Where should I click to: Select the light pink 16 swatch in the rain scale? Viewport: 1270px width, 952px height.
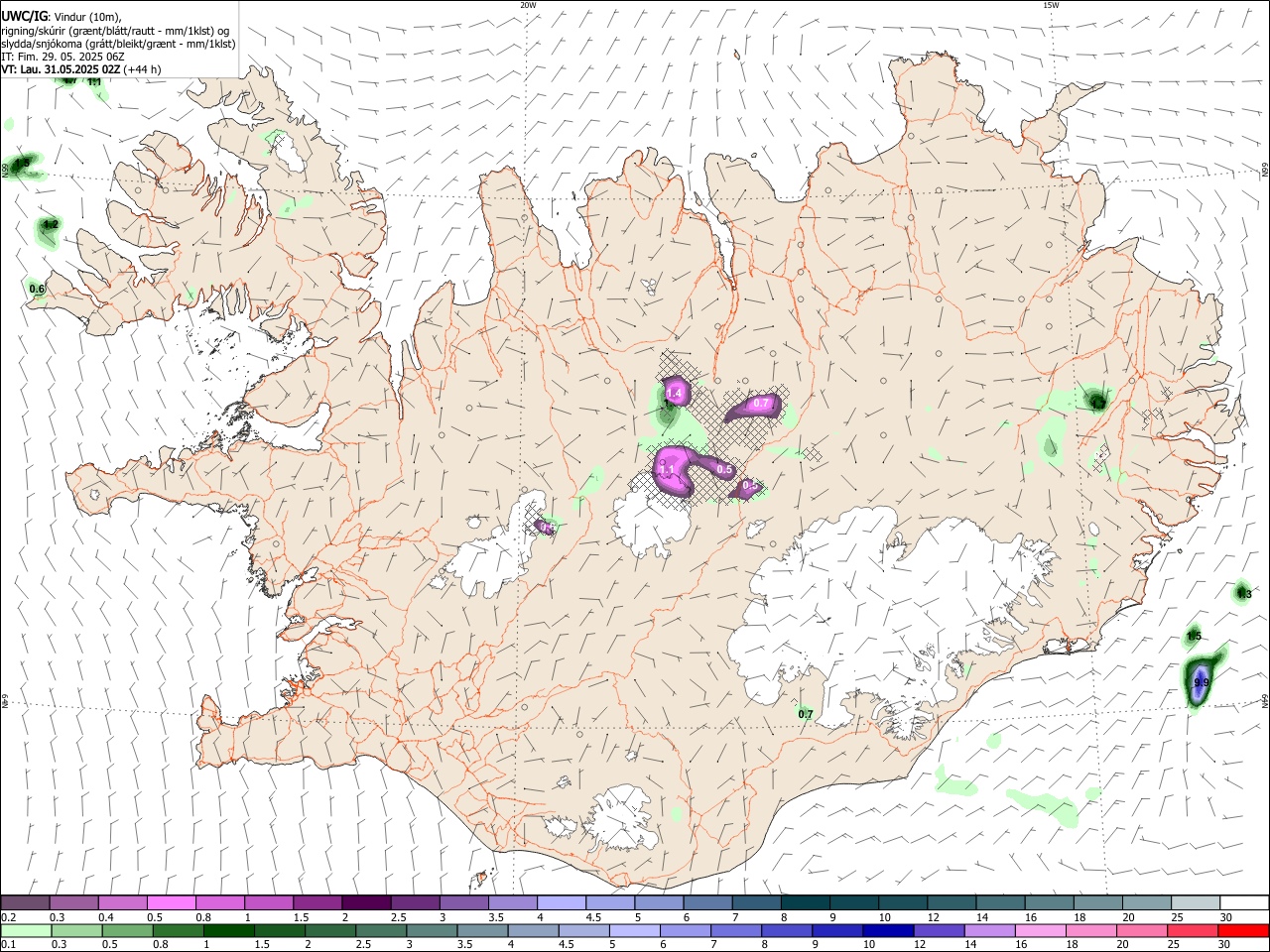[x=1040, y=930]
